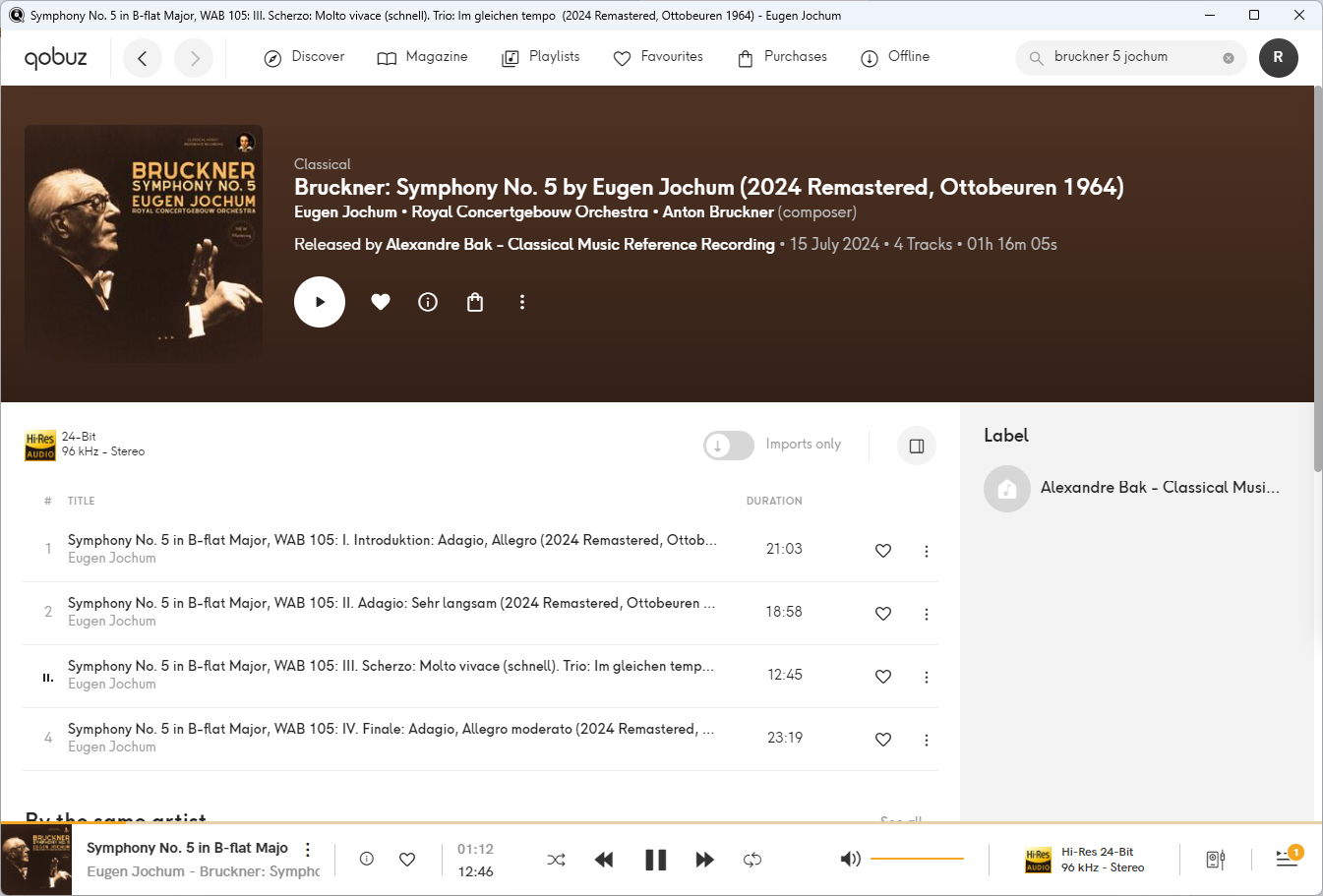Screen dimensions: 1323x896
Task: Skip to the next track
Action: [x=704, y=860]
